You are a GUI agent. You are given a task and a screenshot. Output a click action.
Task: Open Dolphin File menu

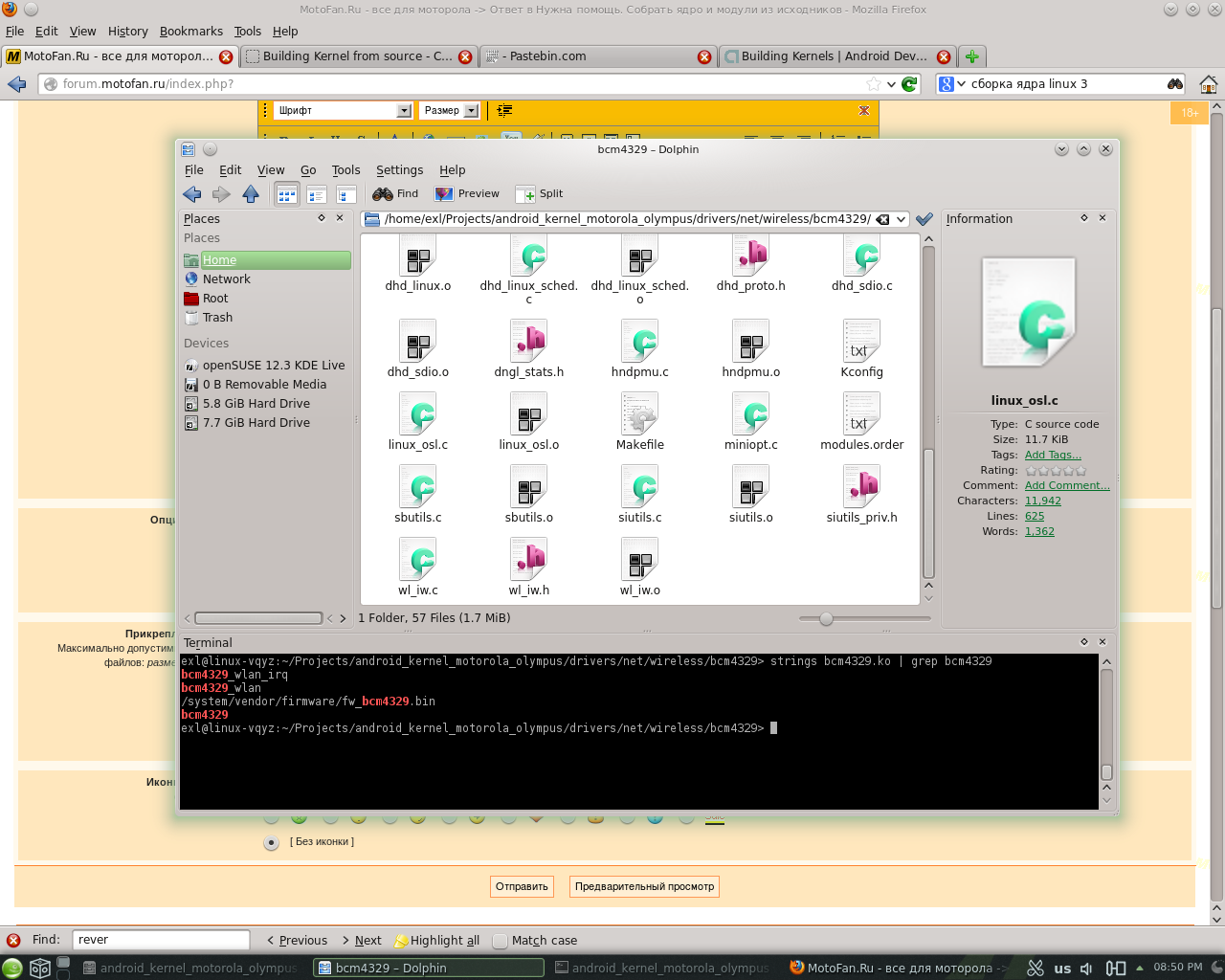194,170
